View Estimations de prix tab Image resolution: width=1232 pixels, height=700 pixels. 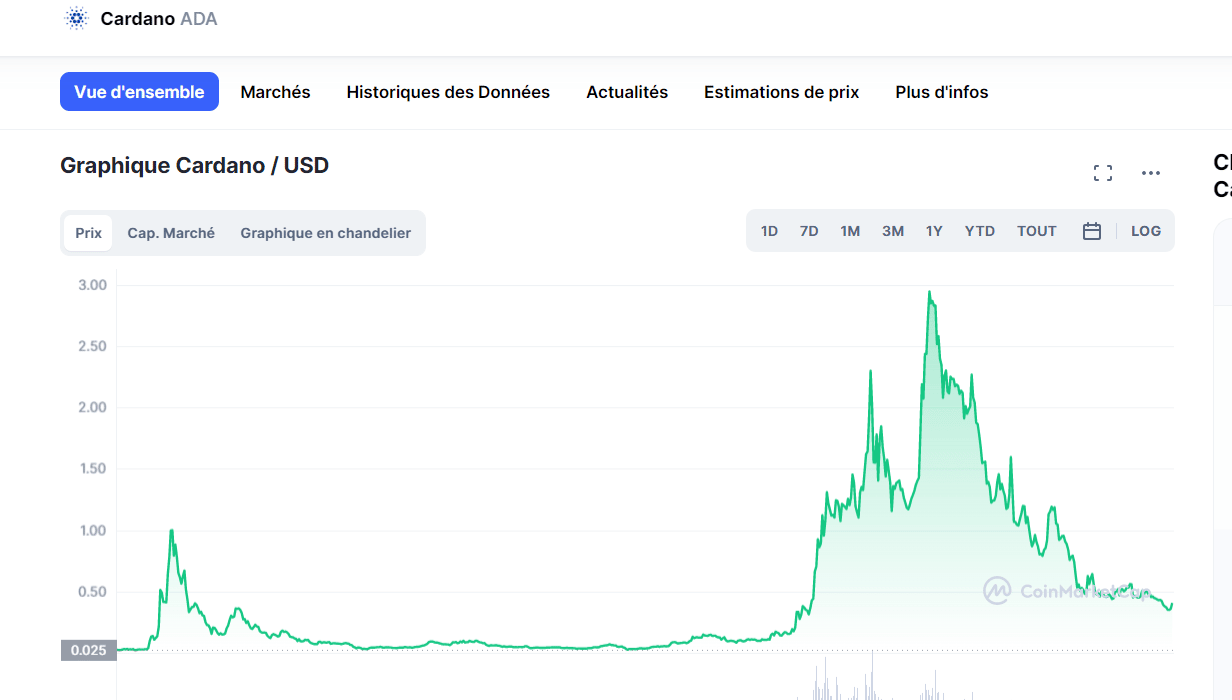pyautogui.click(x=782, y=92)
